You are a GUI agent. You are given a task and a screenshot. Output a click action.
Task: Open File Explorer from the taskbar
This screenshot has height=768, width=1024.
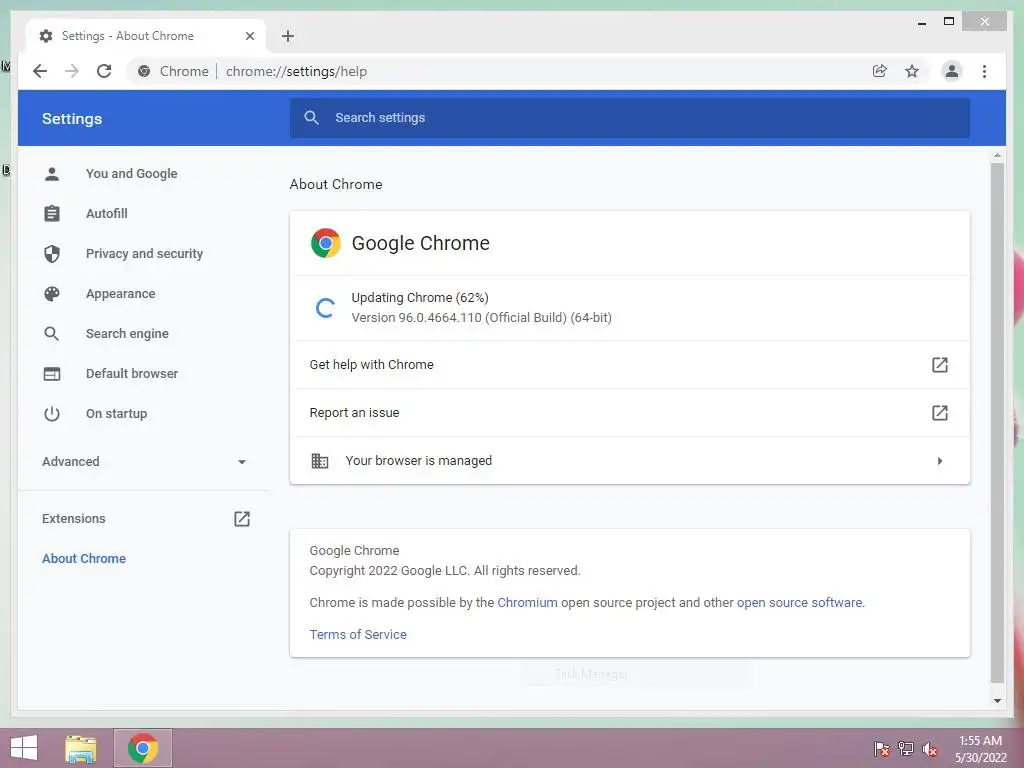81,748
